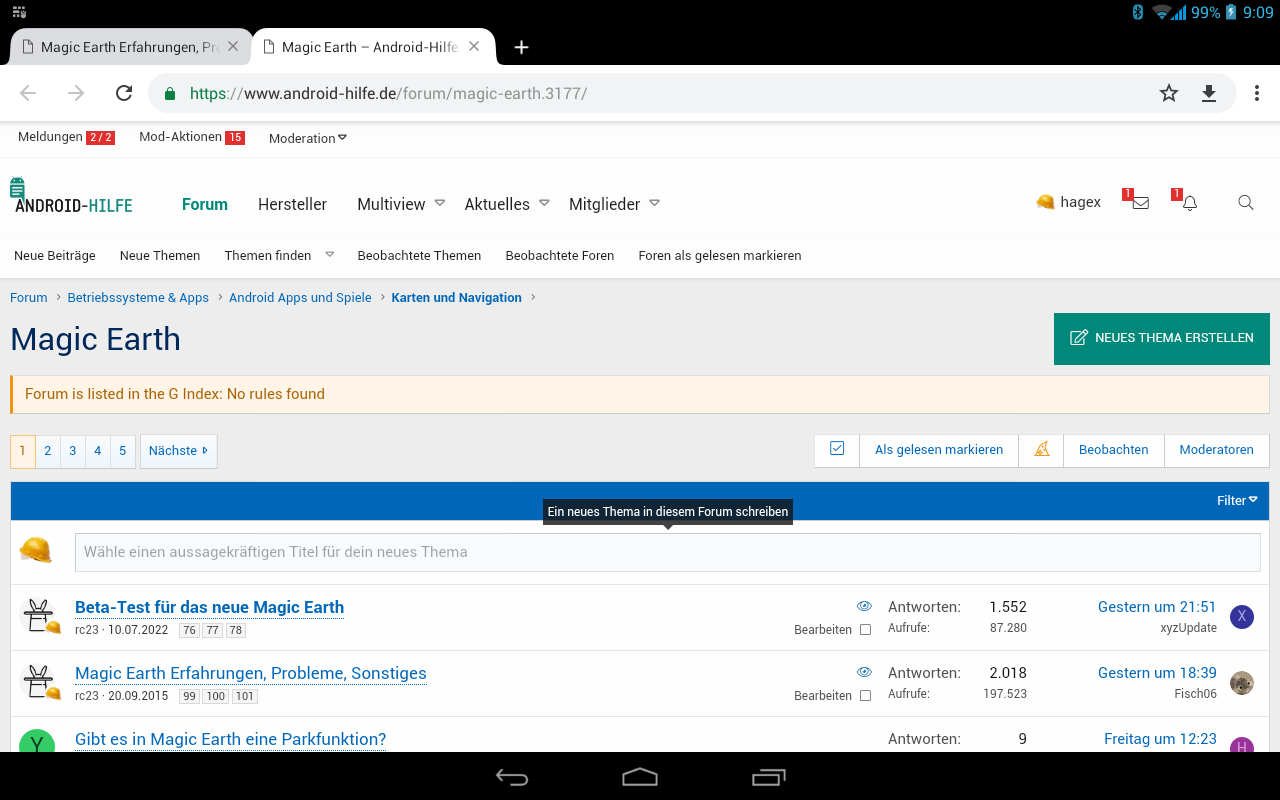The image size is (1280, 800).
Task: Open the notifications bell
Action: [x=1189, y=203]
